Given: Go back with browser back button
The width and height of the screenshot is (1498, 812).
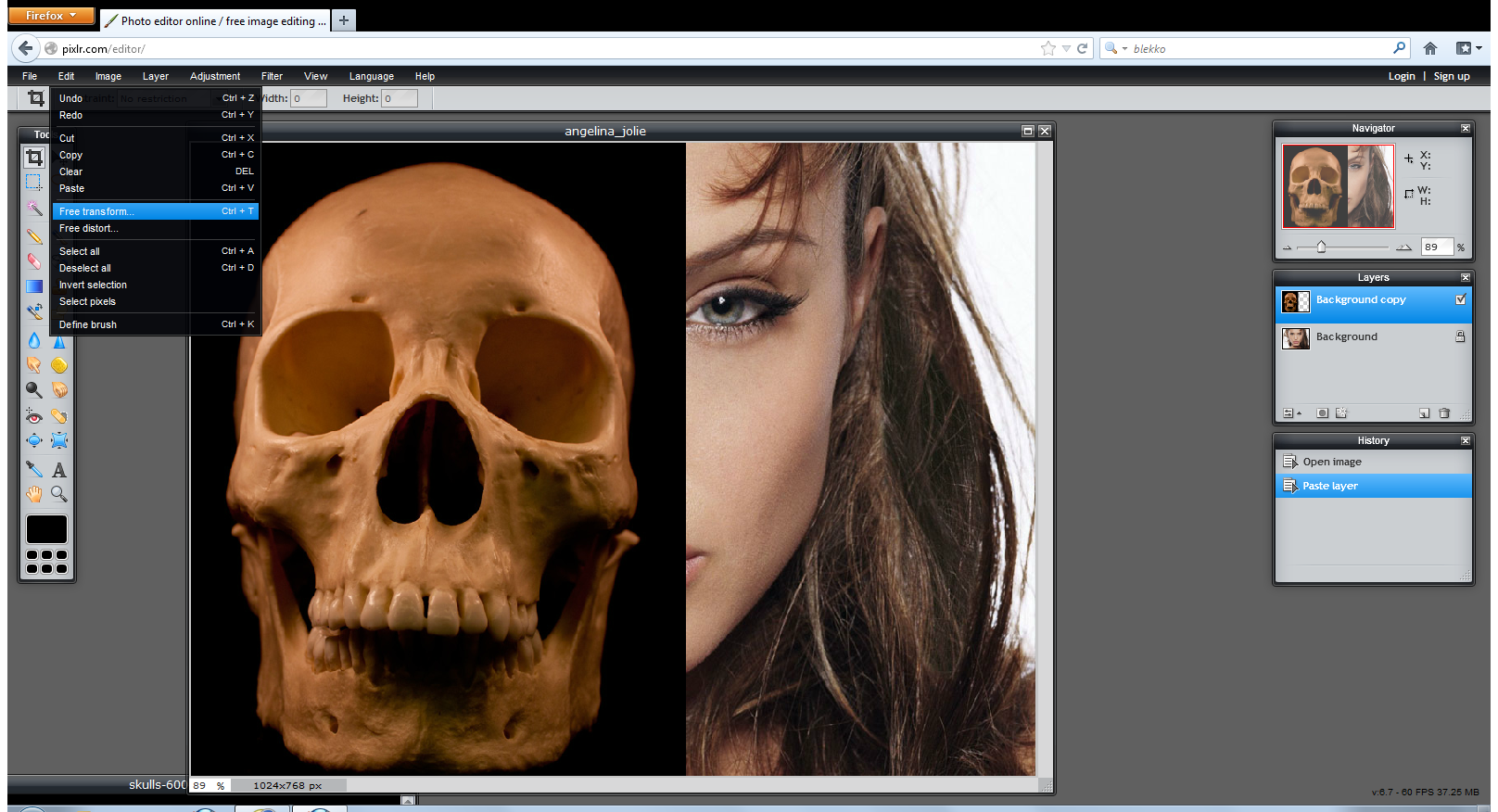Looking at the screenshot, I should pos(25,48).
